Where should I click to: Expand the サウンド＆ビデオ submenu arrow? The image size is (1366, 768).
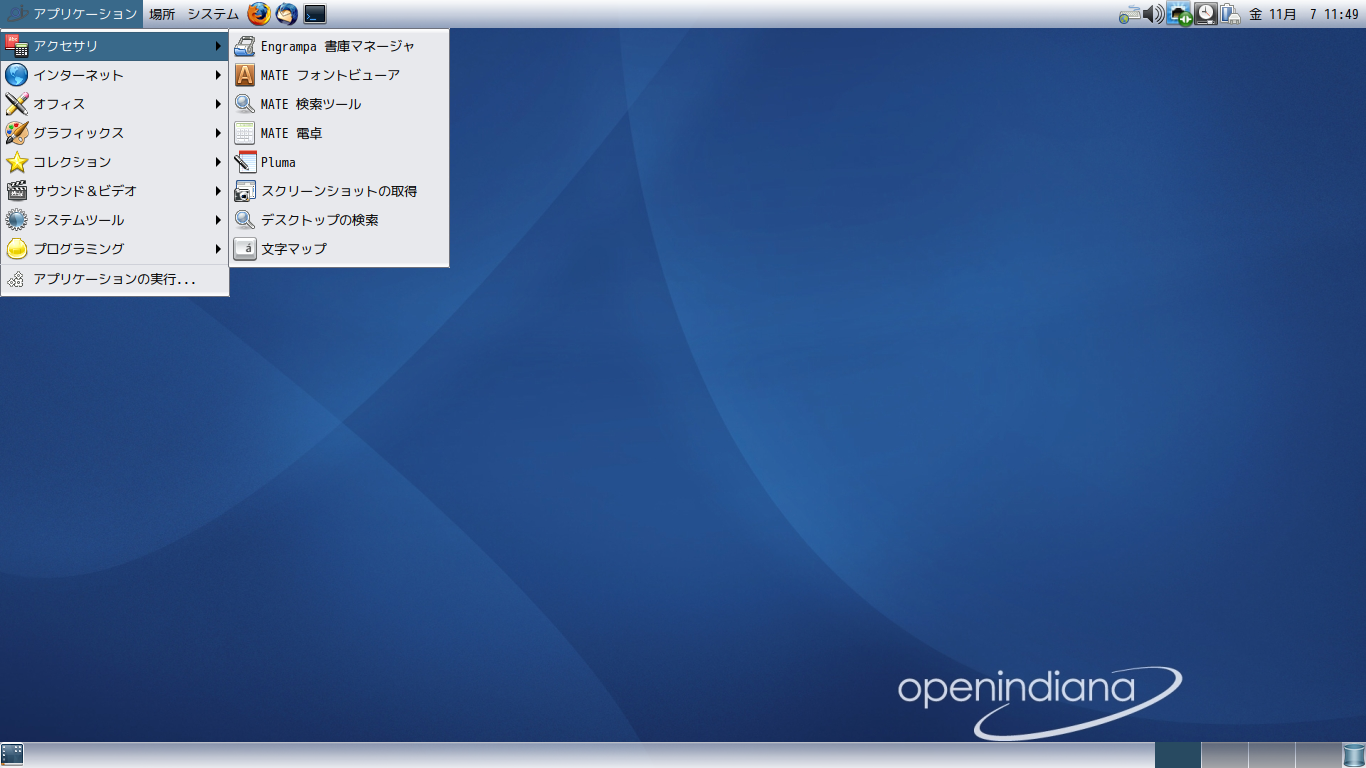[x=218, y=191]
